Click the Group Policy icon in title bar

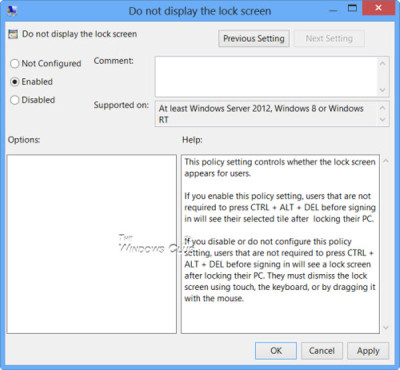pyautogui.click(x=12, y=11)
